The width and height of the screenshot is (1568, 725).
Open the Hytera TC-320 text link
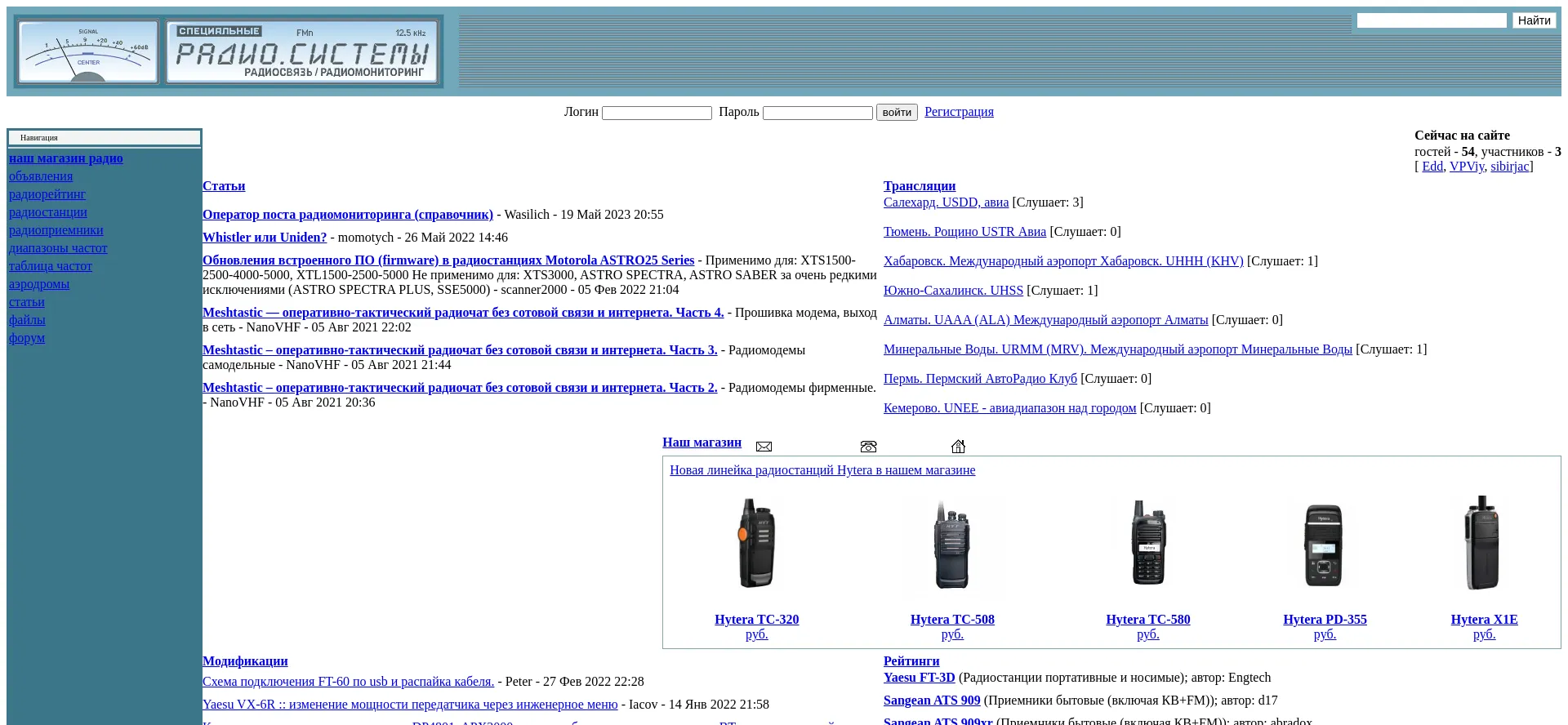(x=756, y=620)
